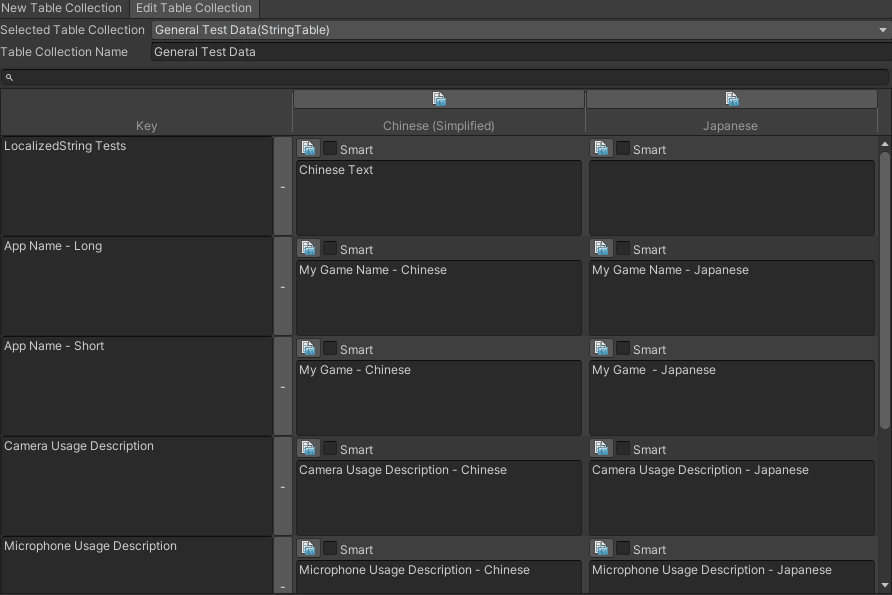Select the Edit Table Collection tab
The image size is (892, 595).
point(194,8)
